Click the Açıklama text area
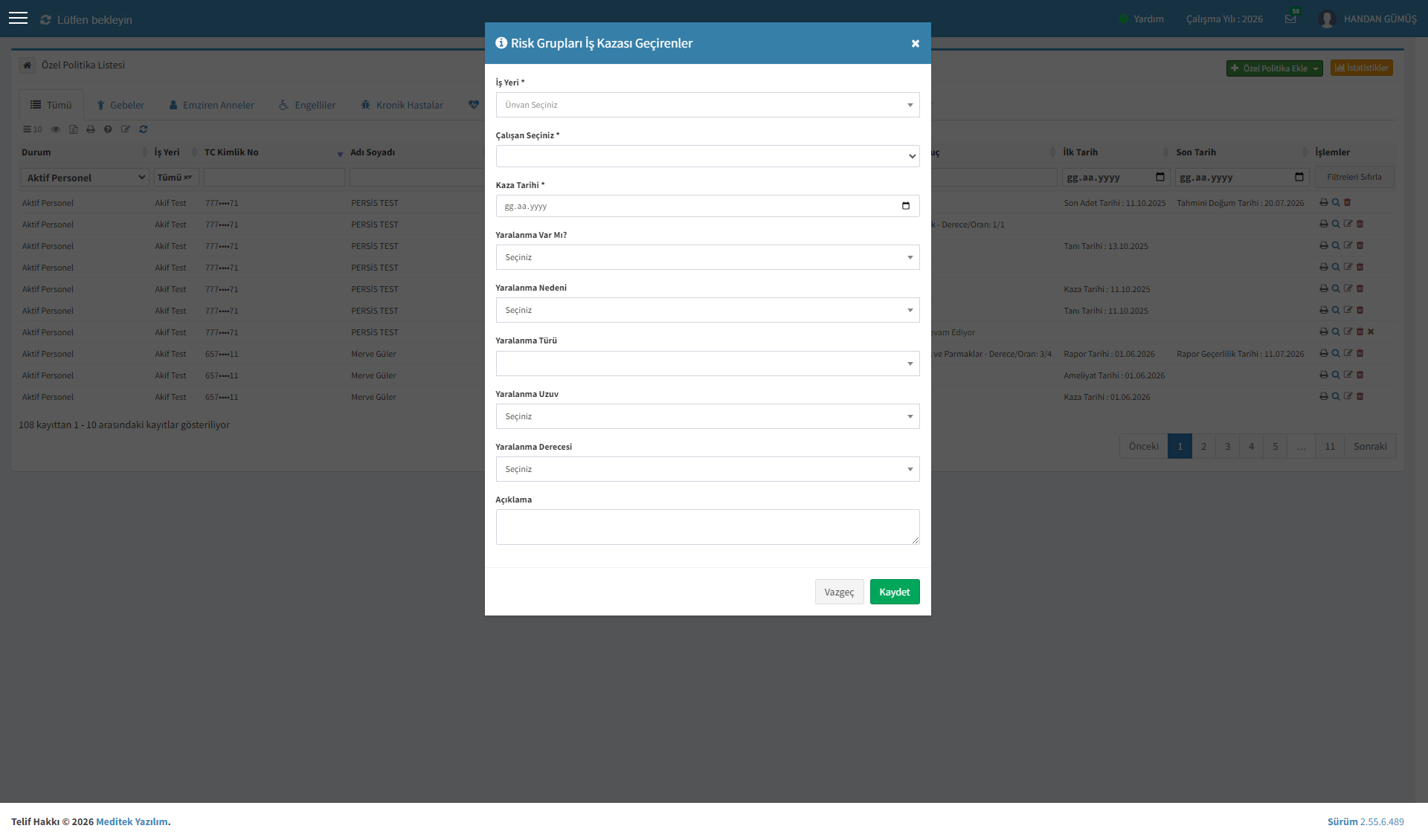 tap(707, 527)
